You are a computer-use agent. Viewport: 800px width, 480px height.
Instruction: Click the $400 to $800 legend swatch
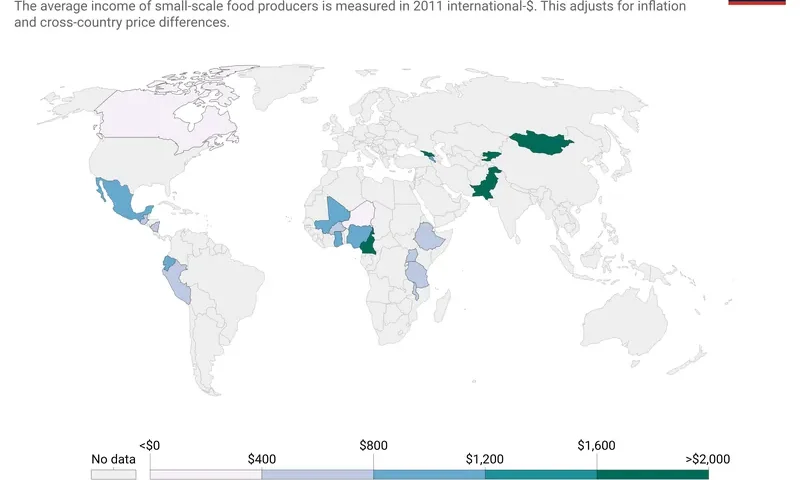(x=317, y=474)
